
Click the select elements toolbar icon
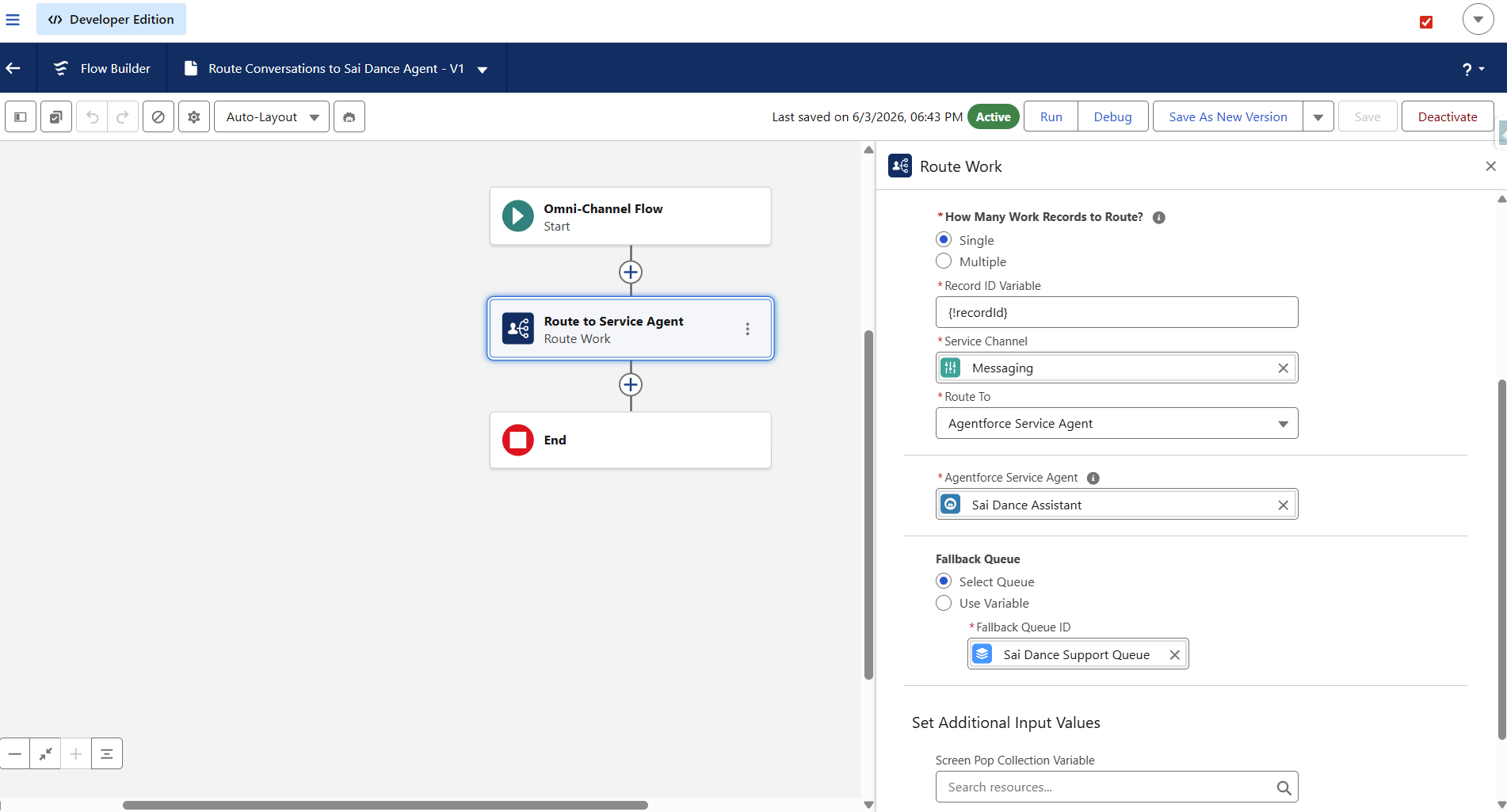click(56, 116)
